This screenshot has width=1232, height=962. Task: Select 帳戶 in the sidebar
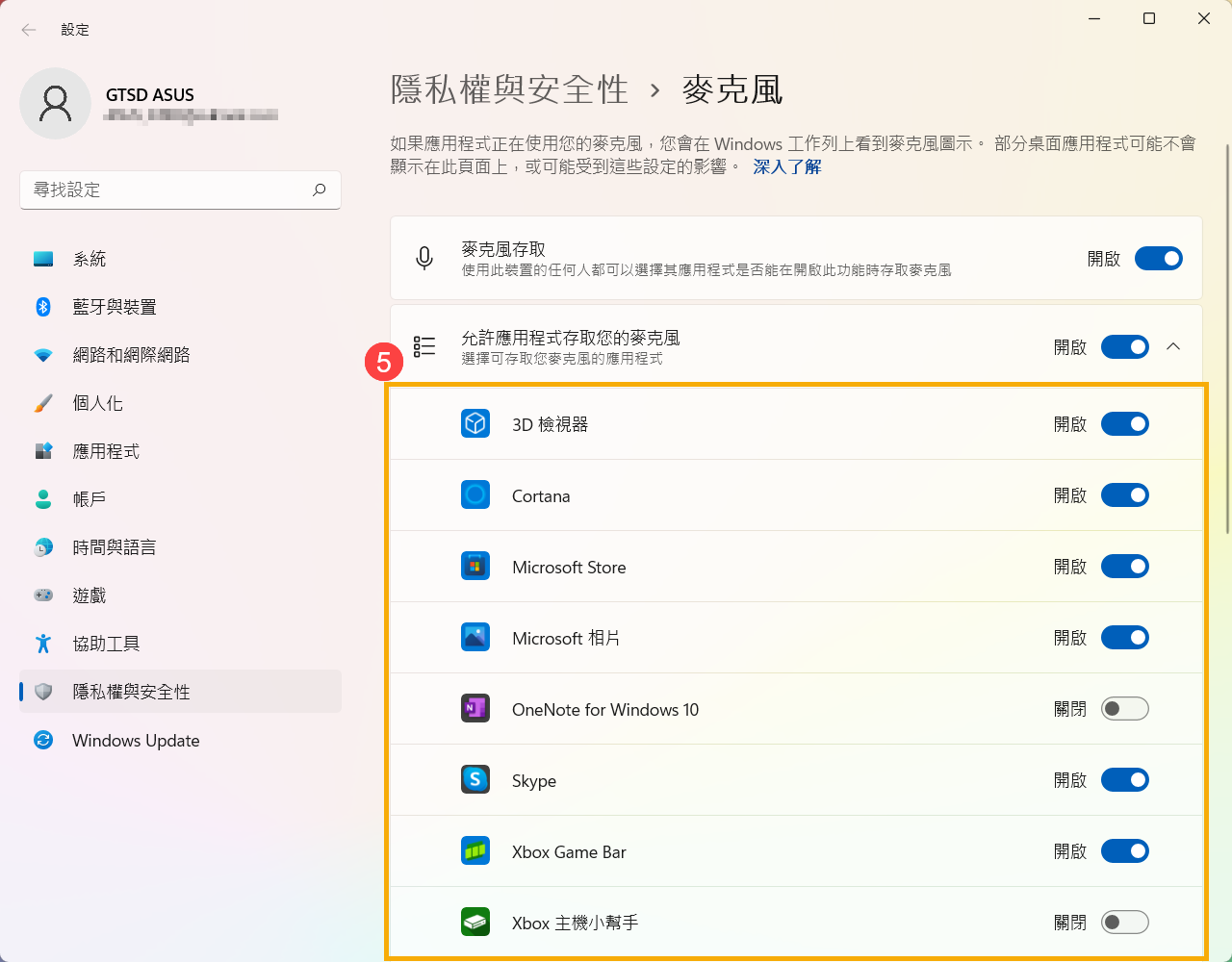point(181,499)
